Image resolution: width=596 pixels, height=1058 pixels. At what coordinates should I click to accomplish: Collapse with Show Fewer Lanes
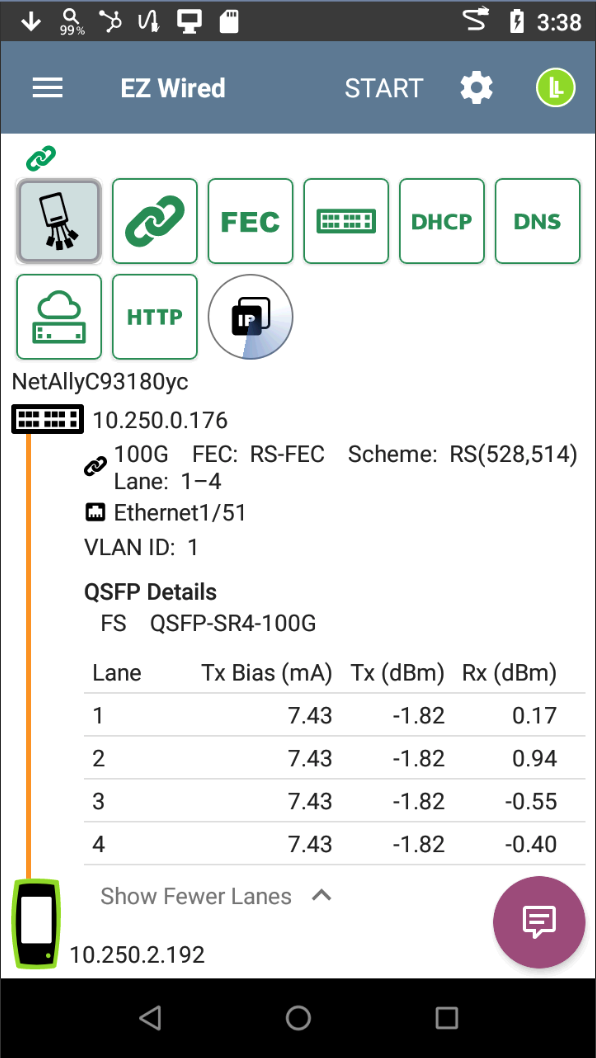click(196, 896)
